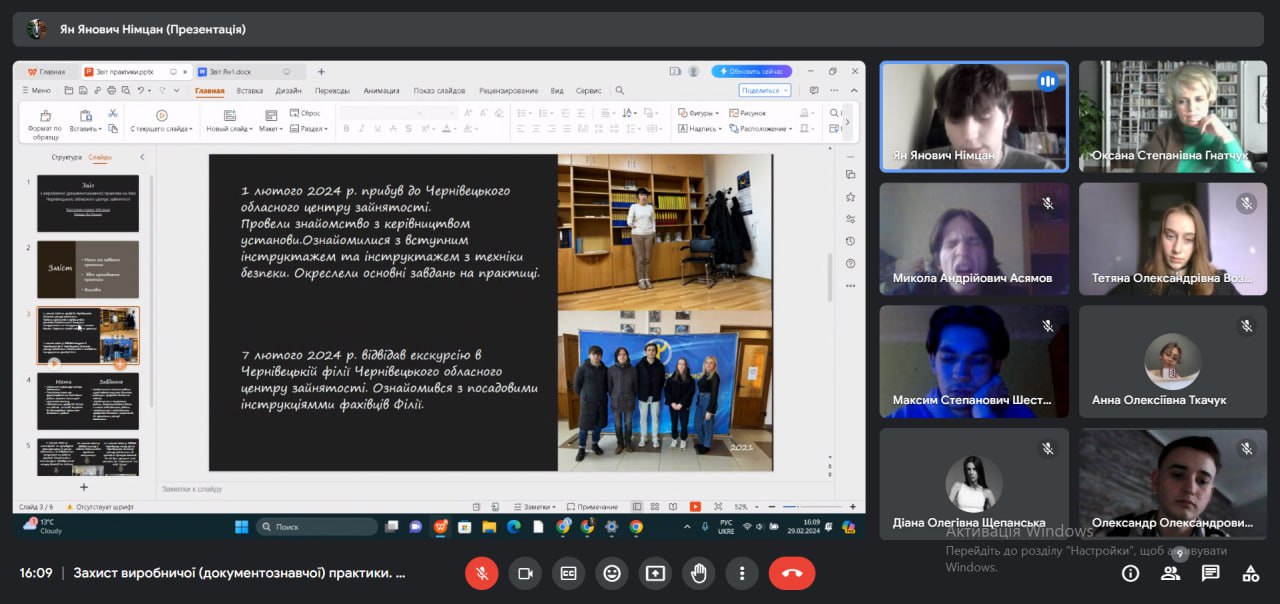Screen dimensions: 1280x604
Task: Unmute the microphone in the call bar
Action: click(481, 573)
